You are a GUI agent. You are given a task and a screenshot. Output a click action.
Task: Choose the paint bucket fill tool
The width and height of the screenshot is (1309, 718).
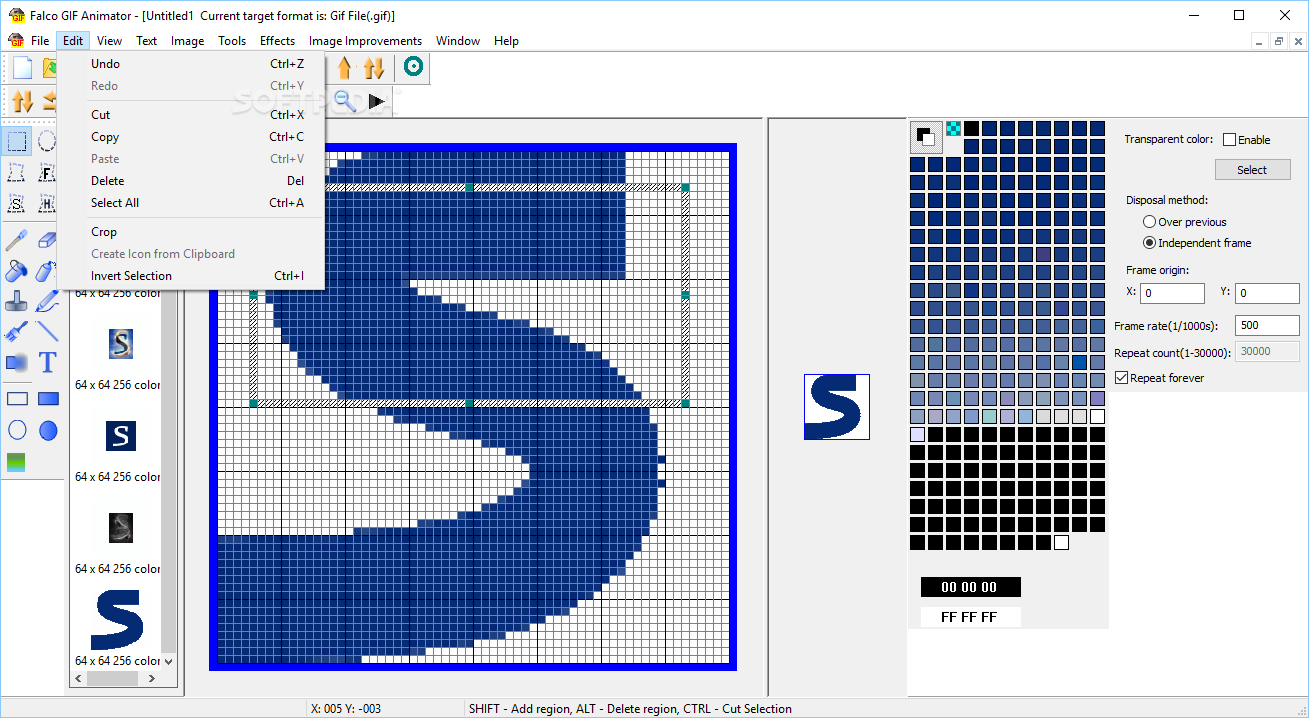click(x=17, y=271)
